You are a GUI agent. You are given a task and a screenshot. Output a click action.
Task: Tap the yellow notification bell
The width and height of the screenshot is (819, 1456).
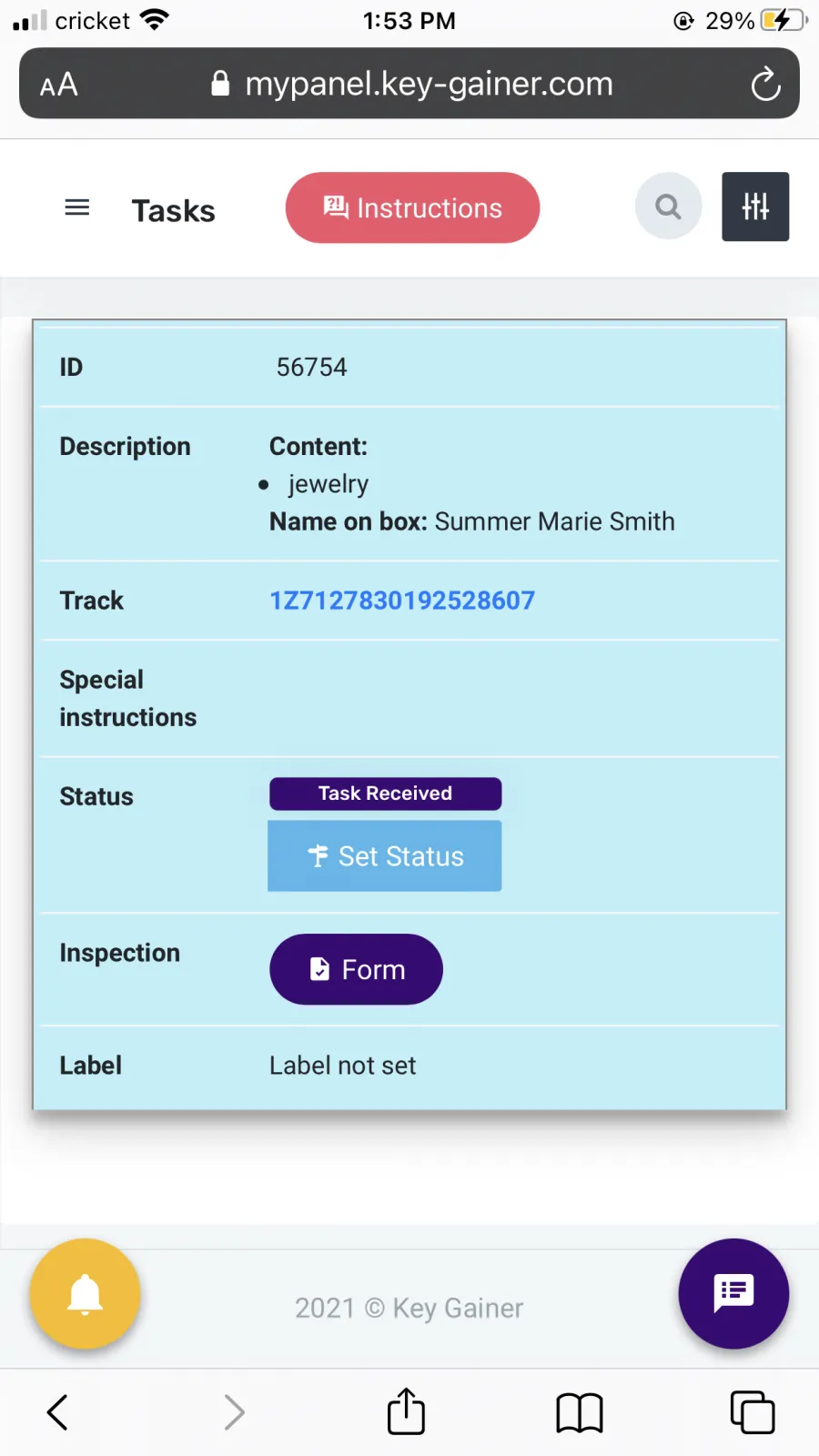[x=85, y=1293]
